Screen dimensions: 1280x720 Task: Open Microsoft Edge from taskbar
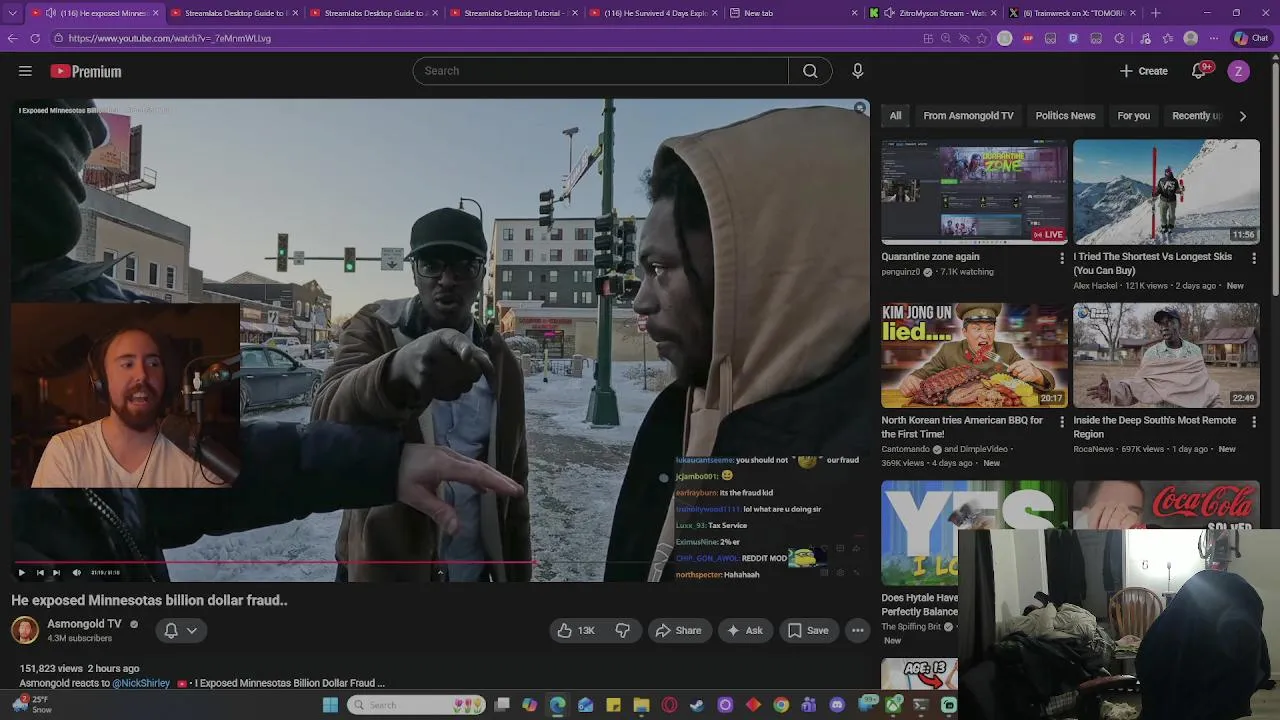tap(557, 705)
